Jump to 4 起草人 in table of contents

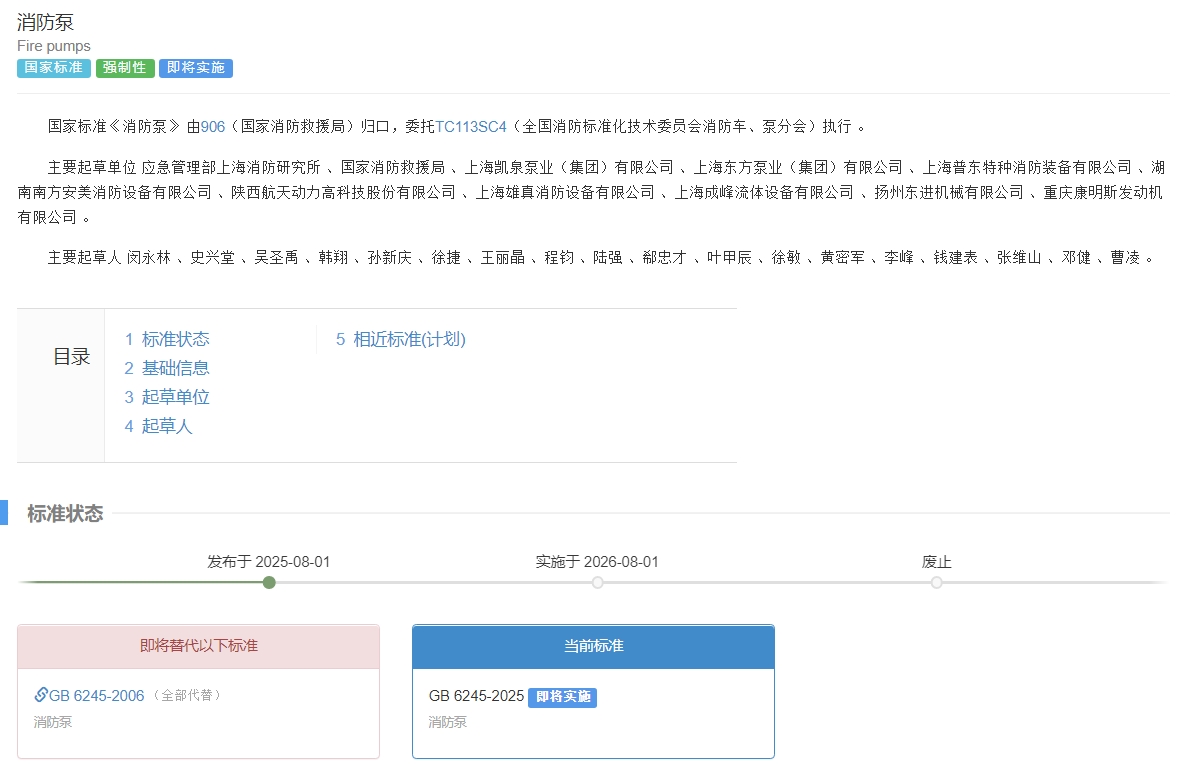pyautogui.click(x=159, y=426)
